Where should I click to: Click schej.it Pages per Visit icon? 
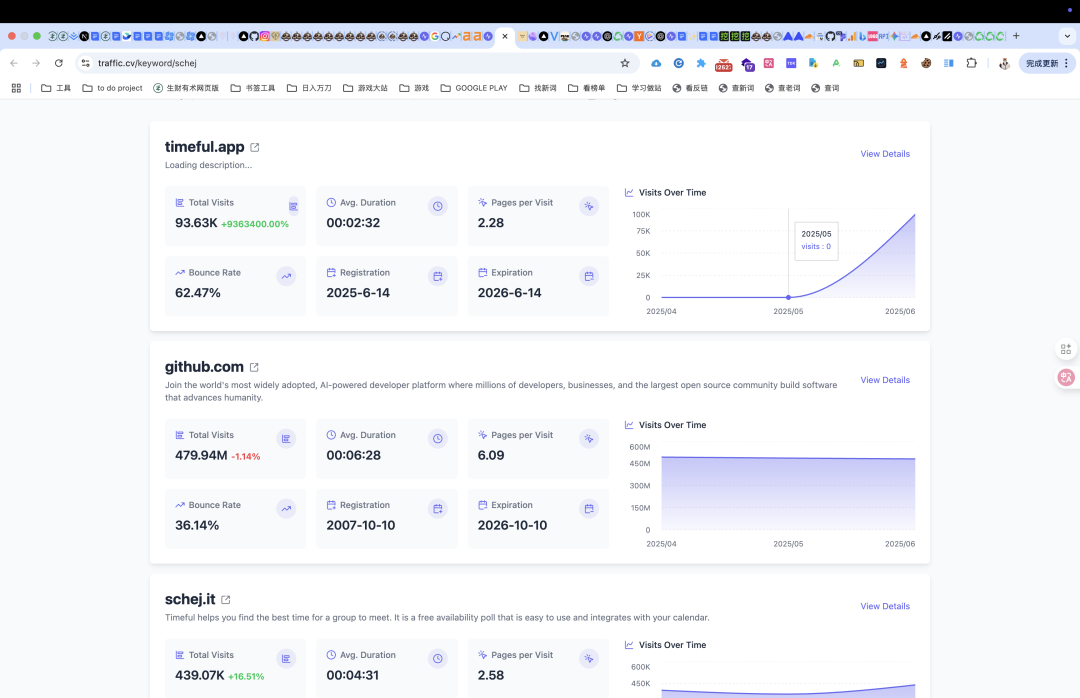coord(589,659)
